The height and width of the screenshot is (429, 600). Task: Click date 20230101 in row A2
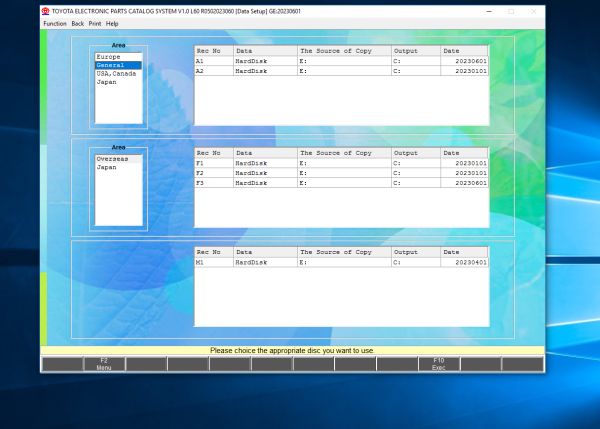pyautogui.click(x=464, y=71)
